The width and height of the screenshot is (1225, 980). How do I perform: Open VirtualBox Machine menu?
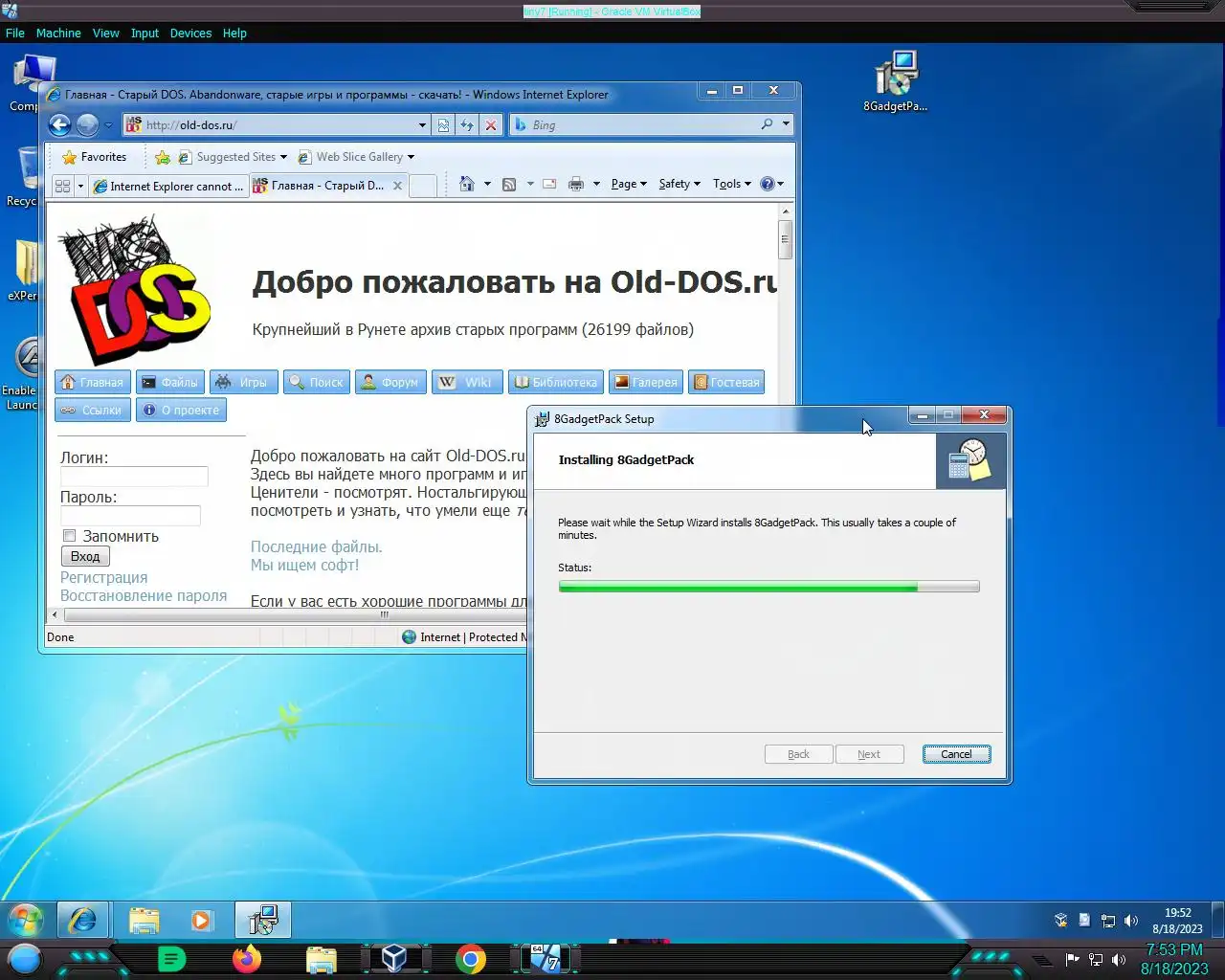[x=58, y=33]
